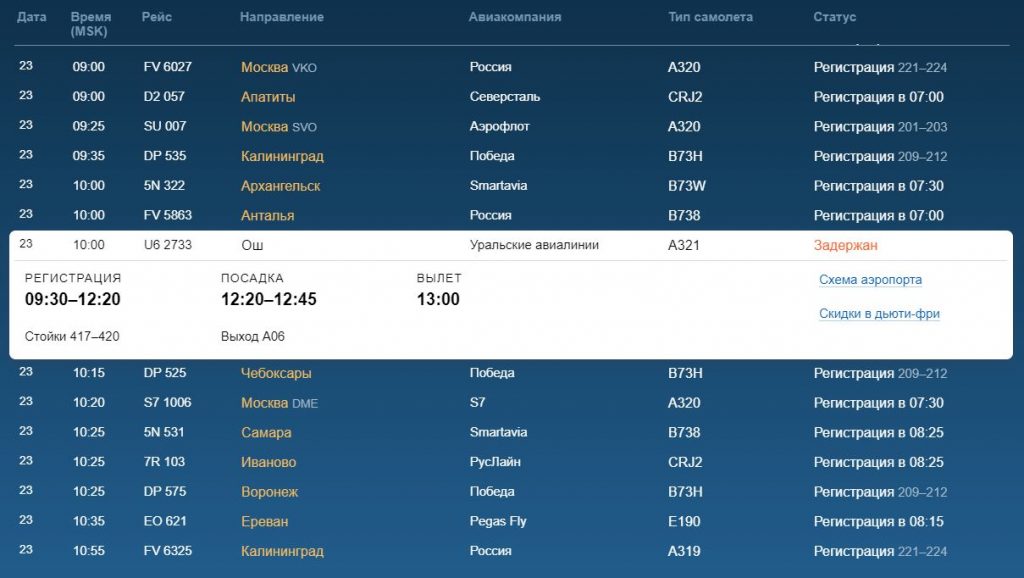
Task: Select flight number 7R 103
Action: [164, 461]
